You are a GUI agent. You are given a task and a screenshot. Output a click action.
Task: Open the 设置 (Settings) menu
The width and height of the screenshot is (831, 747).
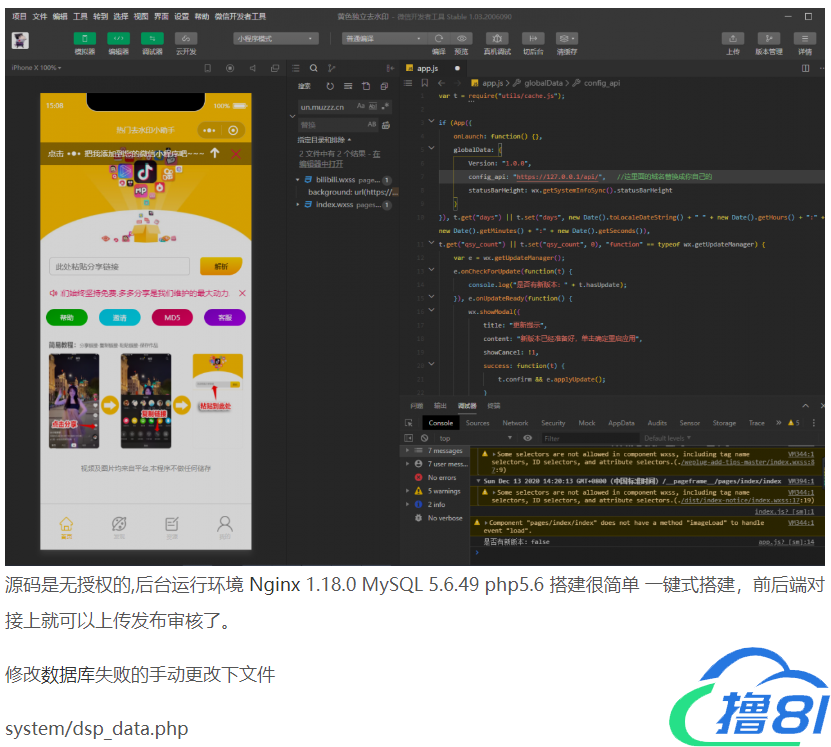[x=181, y=17]
